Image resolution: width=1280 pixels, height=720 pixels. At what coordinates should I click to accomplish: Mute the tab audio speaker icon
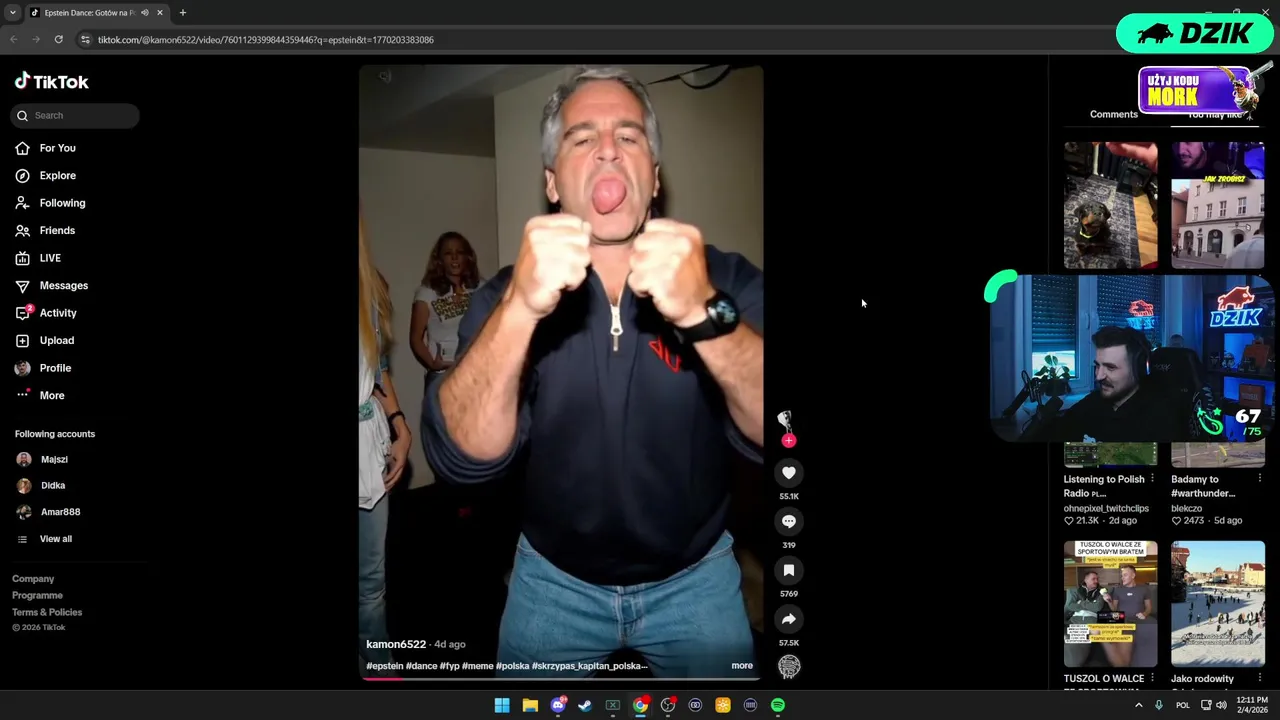(144, 13)
